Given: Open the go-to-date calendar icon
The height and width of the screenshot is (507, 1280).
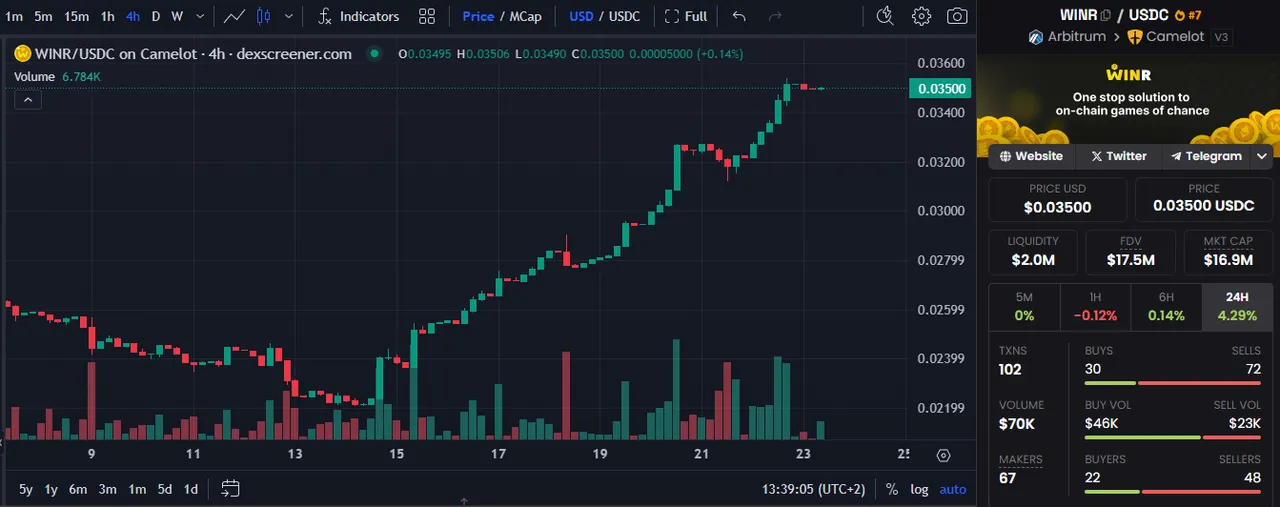Looking at the screenshot, I should coord(230,489).
